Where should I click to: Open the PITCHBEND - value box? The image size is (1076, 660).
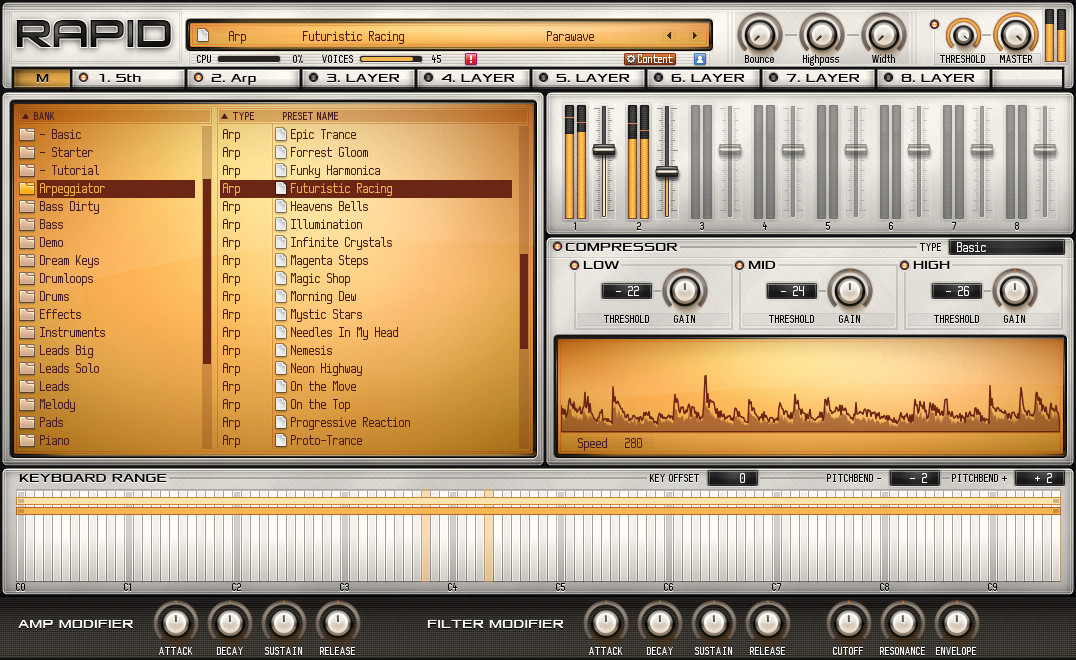pyautogui.click(x=914, y=478)
